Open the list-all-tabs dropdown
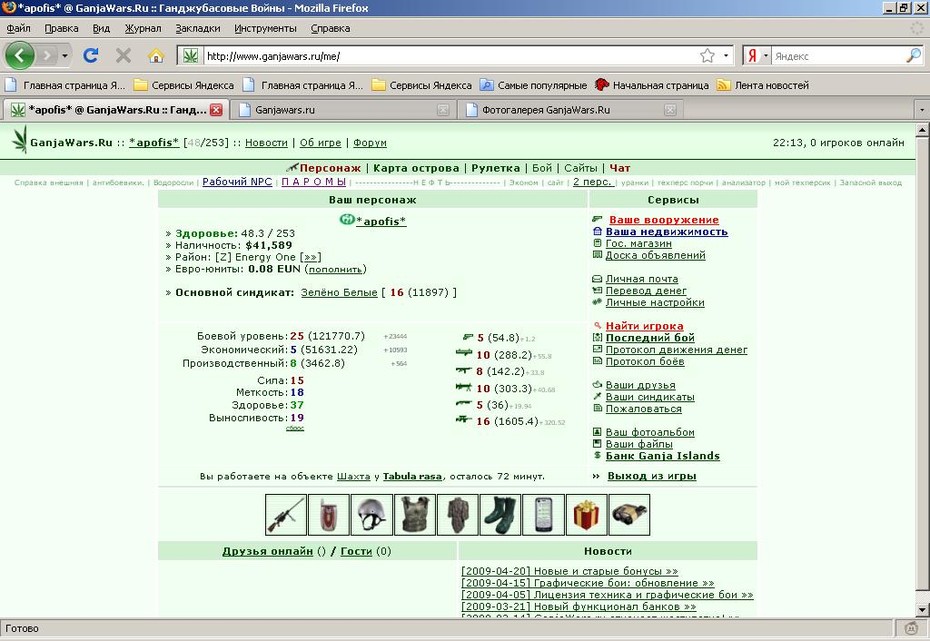 [921, 110]
